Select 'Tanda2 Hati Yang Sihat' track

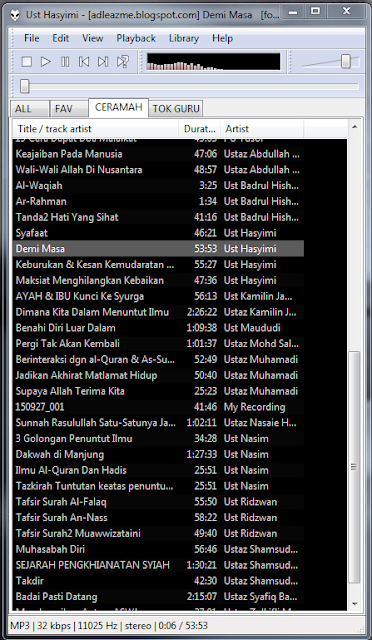point(158,217)
